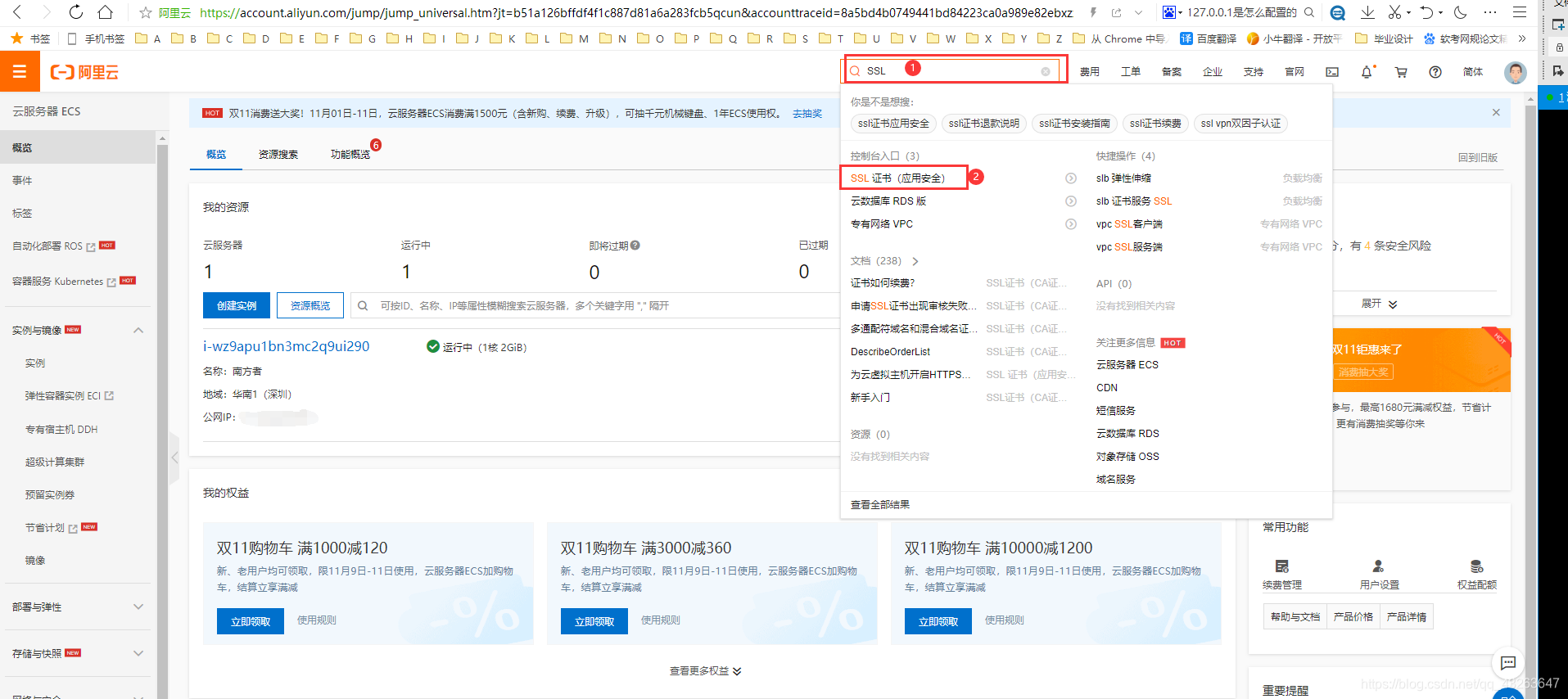Open the 帮助与文档 button
This screenshot has width=1568, height=699.
pyautogui.click(x=1295, y=617)
